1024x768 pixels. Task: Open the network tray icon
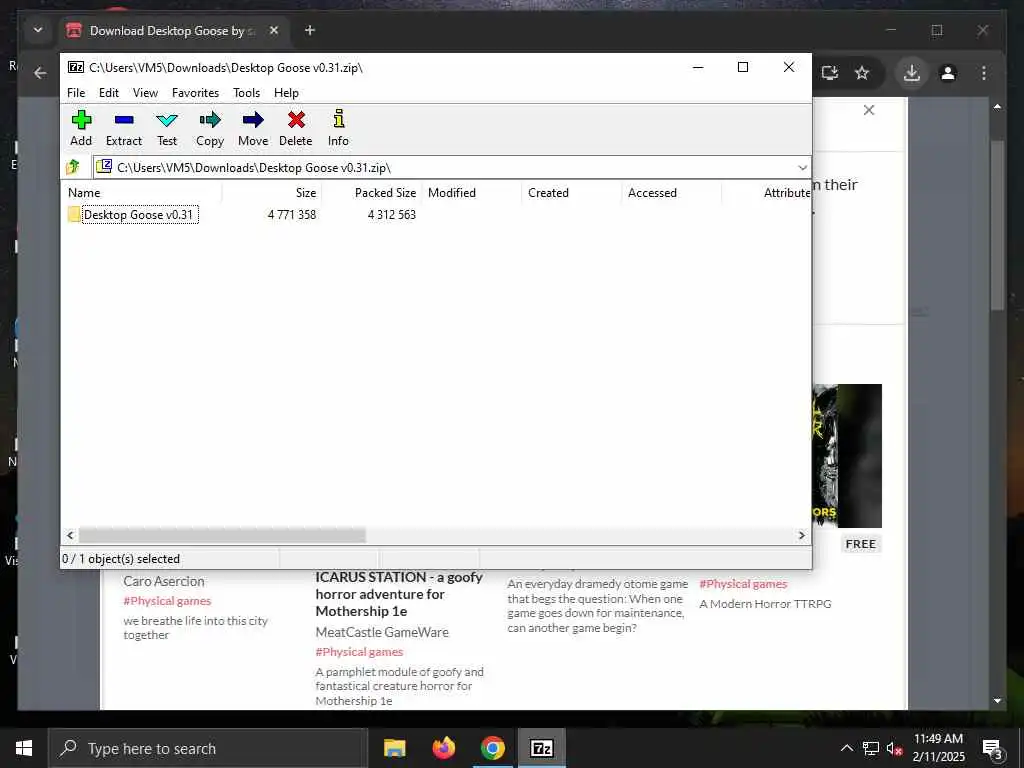coord(871,748)
